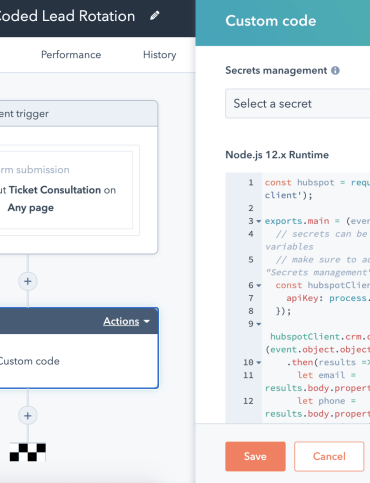Add step below the enrollment trigger
This screenshot has width=370, height=483.
(28, 281)
